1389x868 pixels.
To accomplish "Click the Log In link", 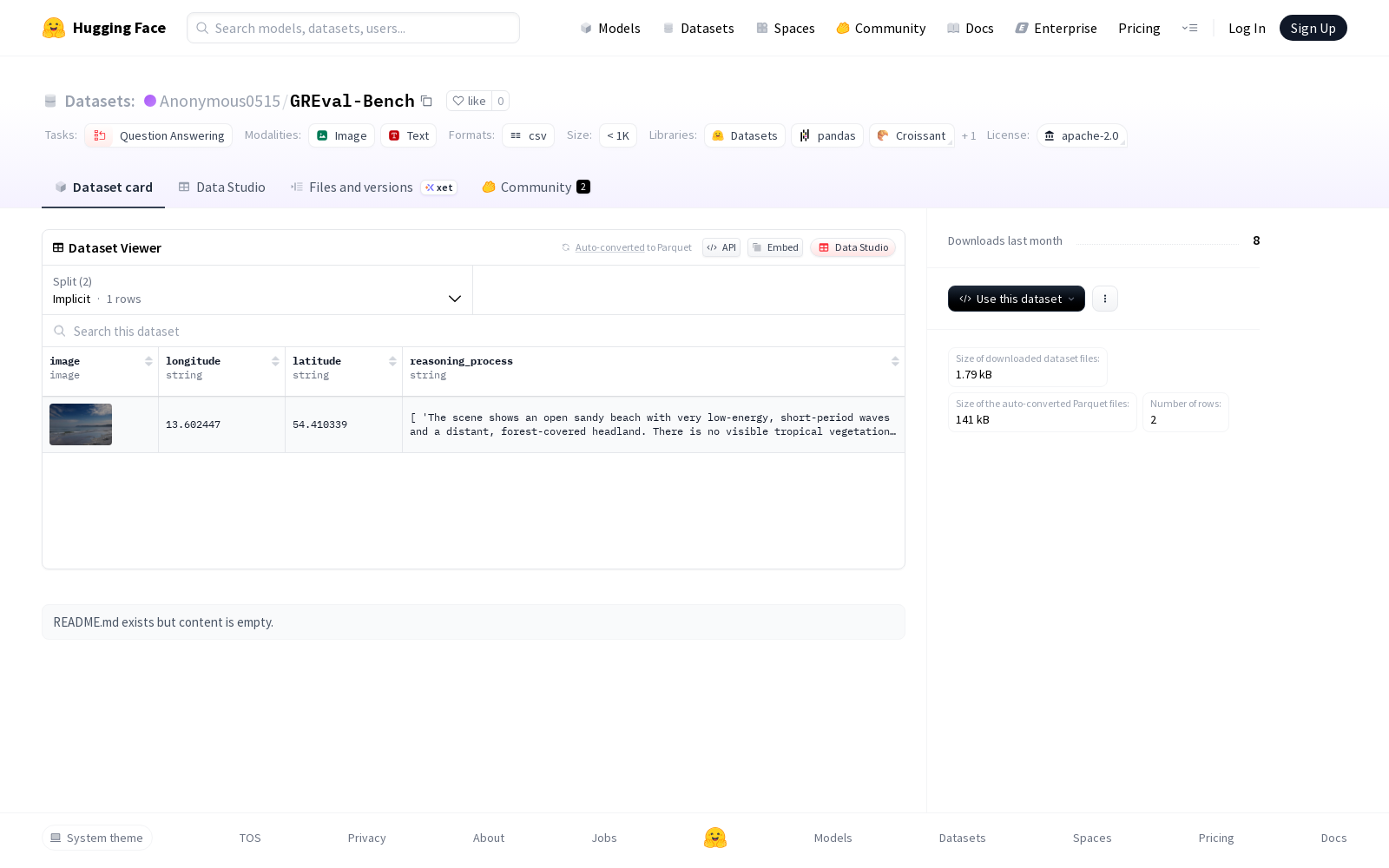I will tap(1247, 28).
